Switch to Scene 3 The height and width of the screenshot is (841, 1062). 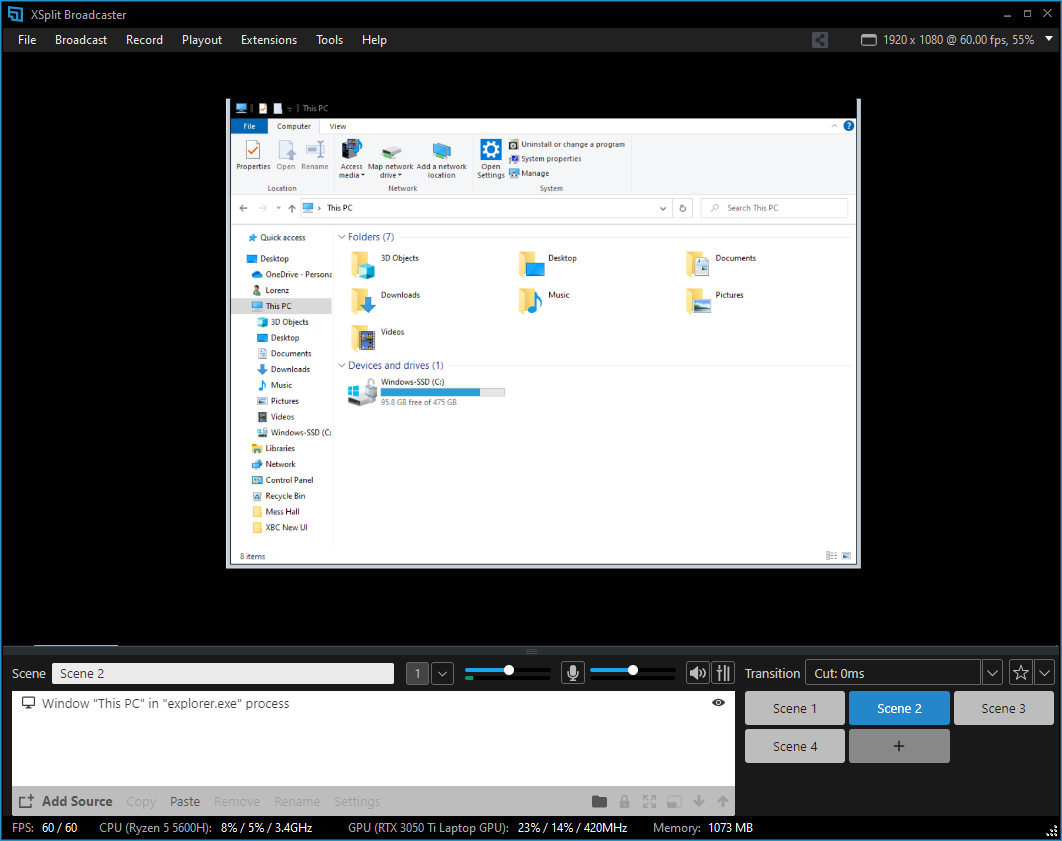[1003, 708]
